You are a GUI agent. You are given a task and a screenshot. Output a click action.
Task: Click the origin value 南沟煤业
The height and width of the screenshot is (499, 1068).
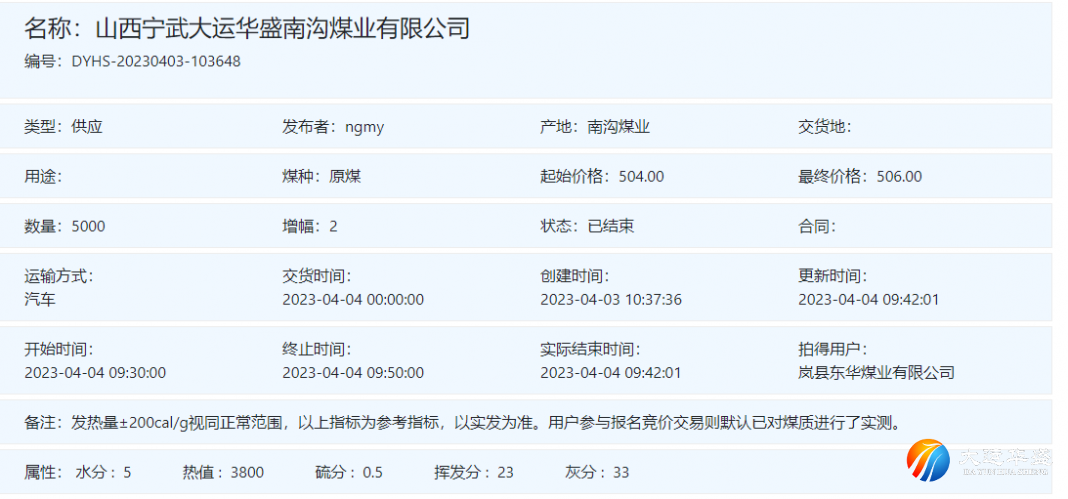[x=619, y=127]
